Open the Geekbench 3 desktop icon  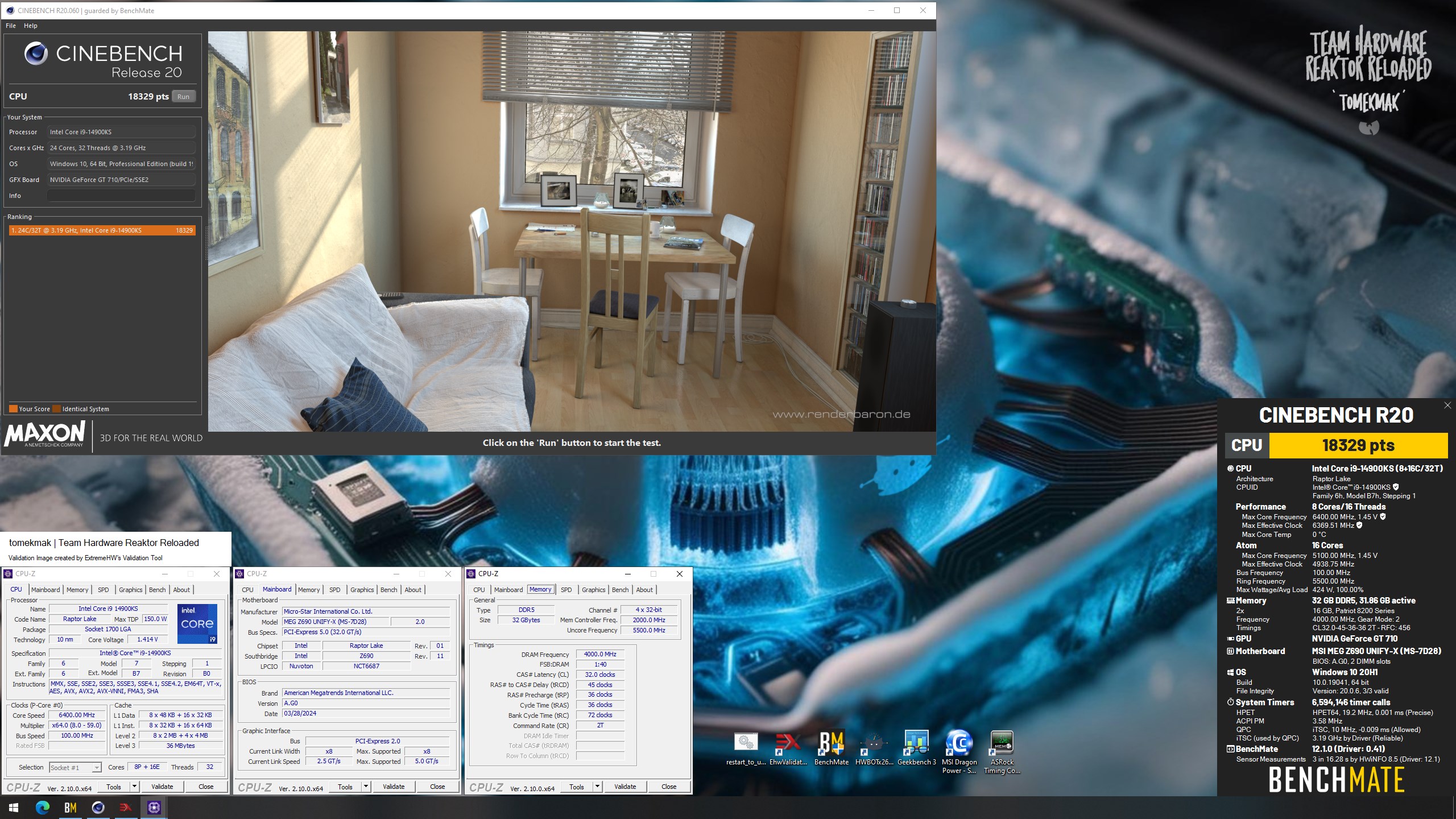916,748
